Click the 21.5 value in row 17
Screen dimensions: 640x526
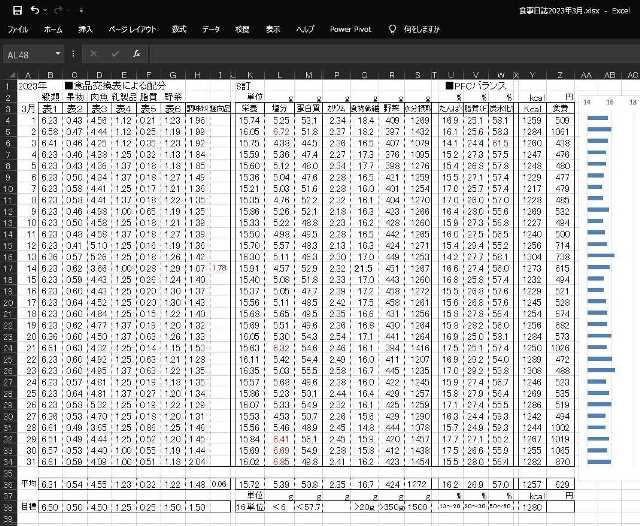tap(364, 269)
